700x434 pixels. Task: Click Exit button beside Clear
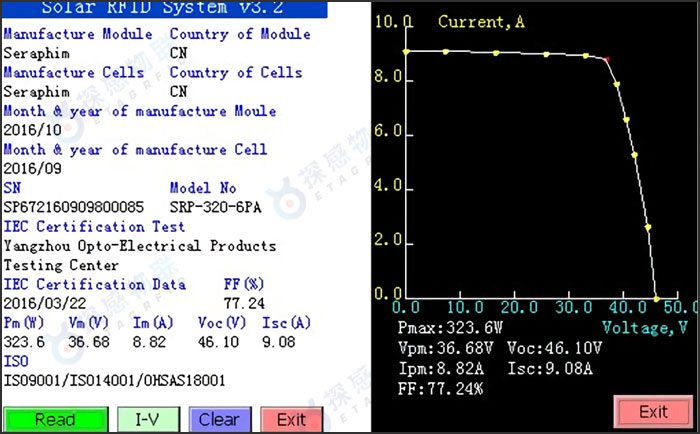point(292,419)
